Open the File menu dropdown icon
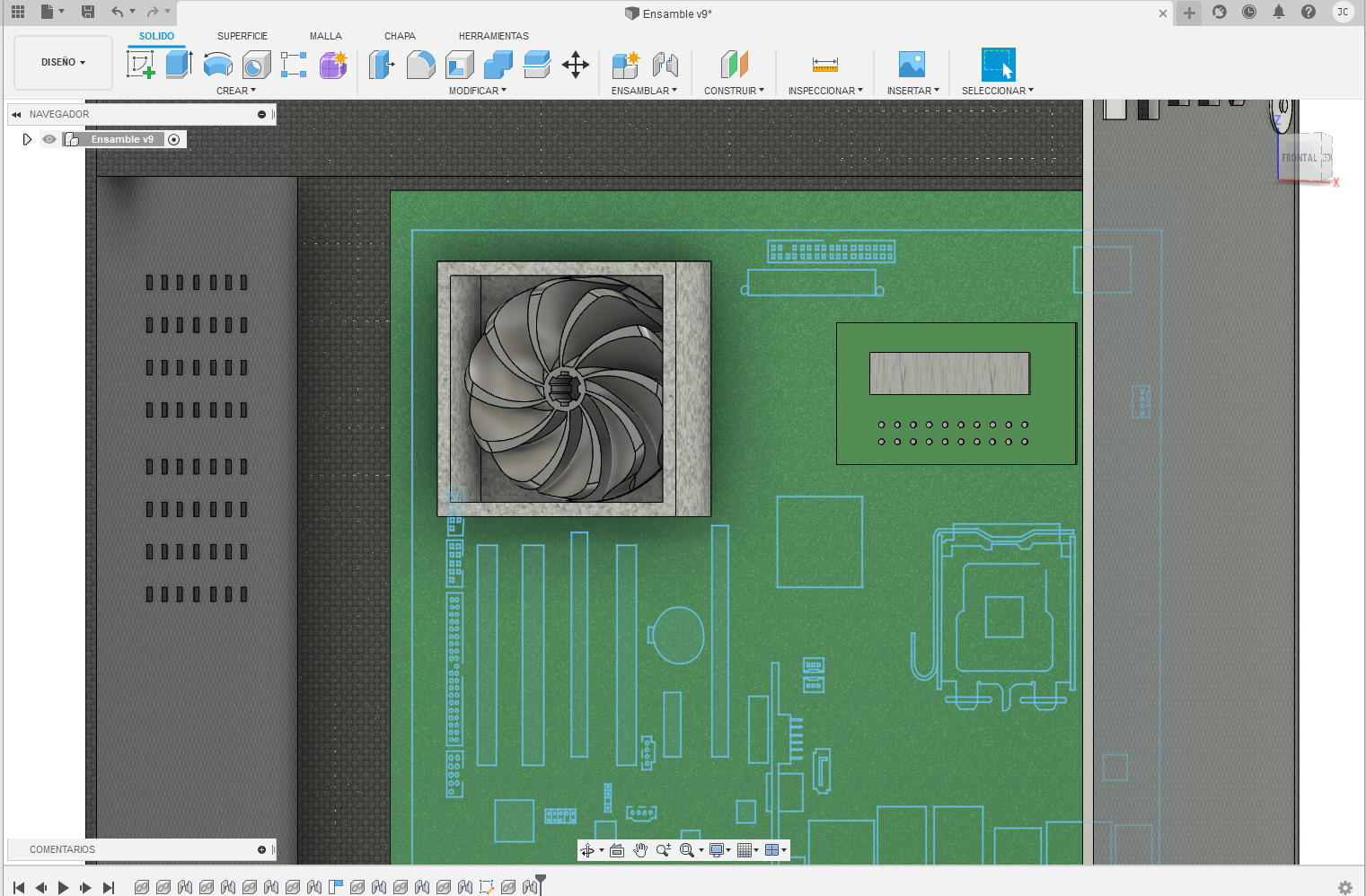Viewport: 1366px width, 896px height. click(x=52, y=12)
